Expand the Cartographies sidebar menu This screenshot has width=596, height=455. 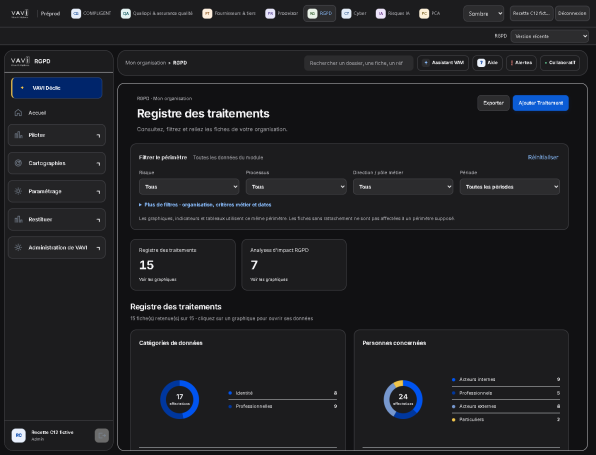pos(57,163)
